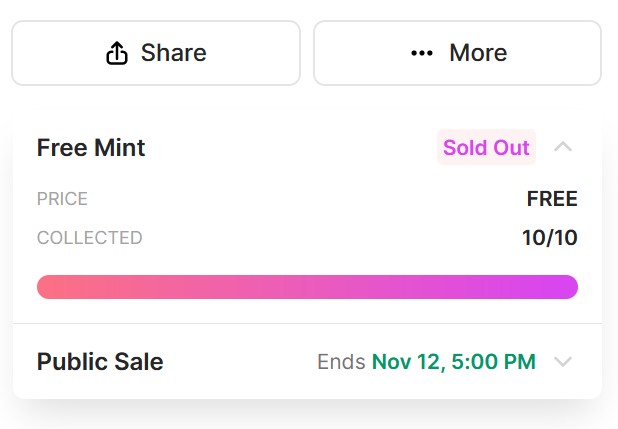Click the Sold Out badge
This screenshot has width=618, height=429.
(486, 147)
